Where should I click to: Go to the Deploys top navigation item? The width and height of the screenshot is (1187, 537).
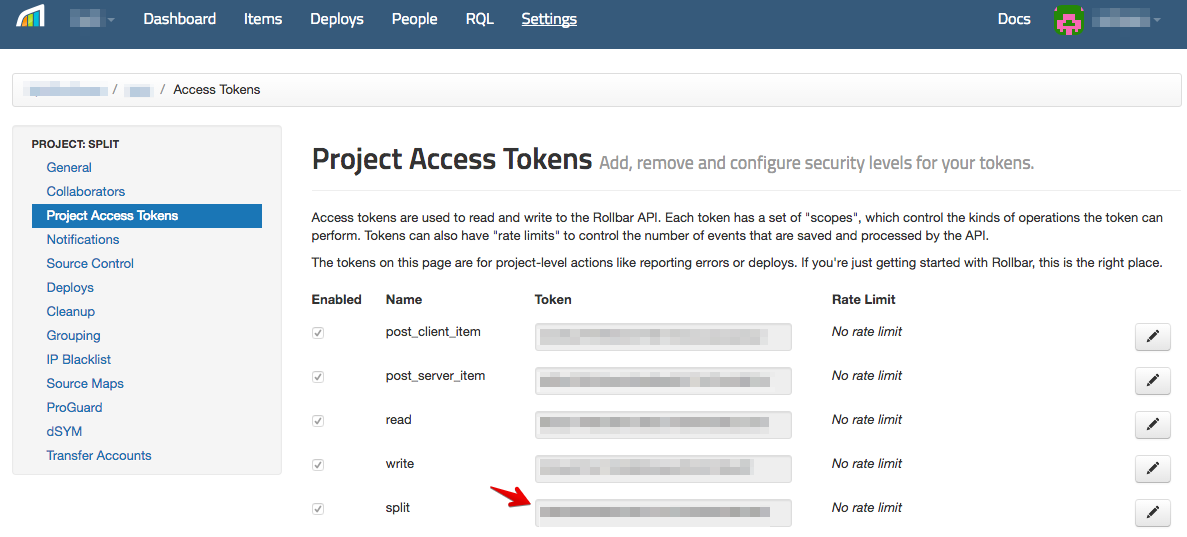point(337,19)
